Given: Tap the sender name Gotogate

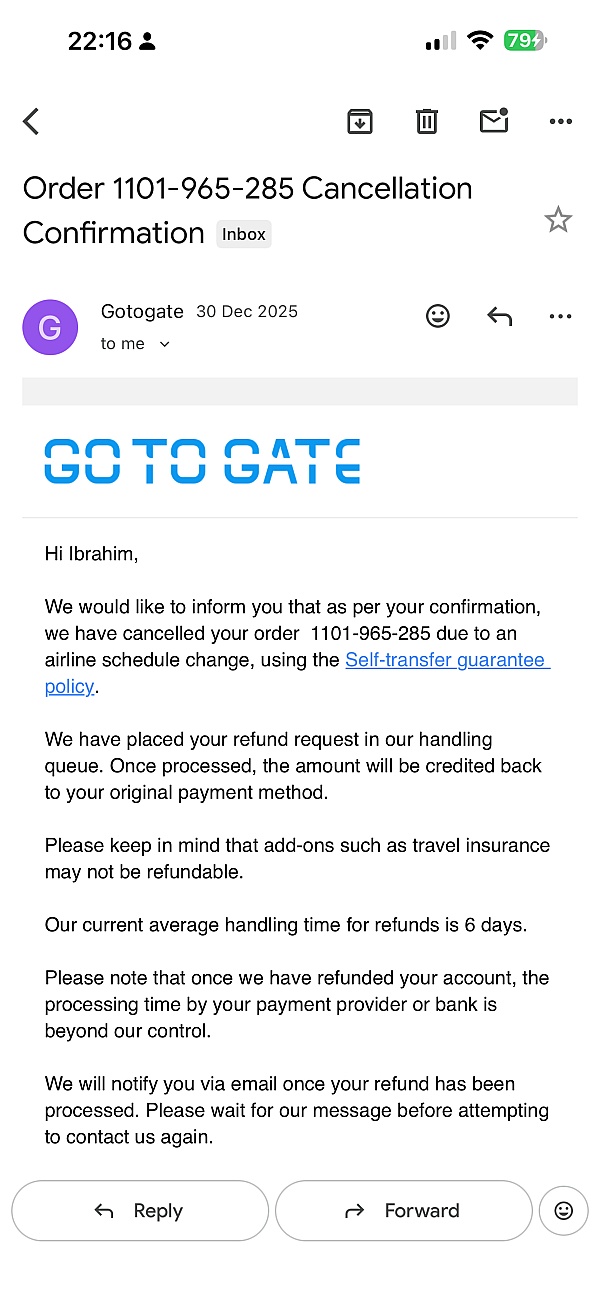Looking at the screenshot, I should coord(142,311).
